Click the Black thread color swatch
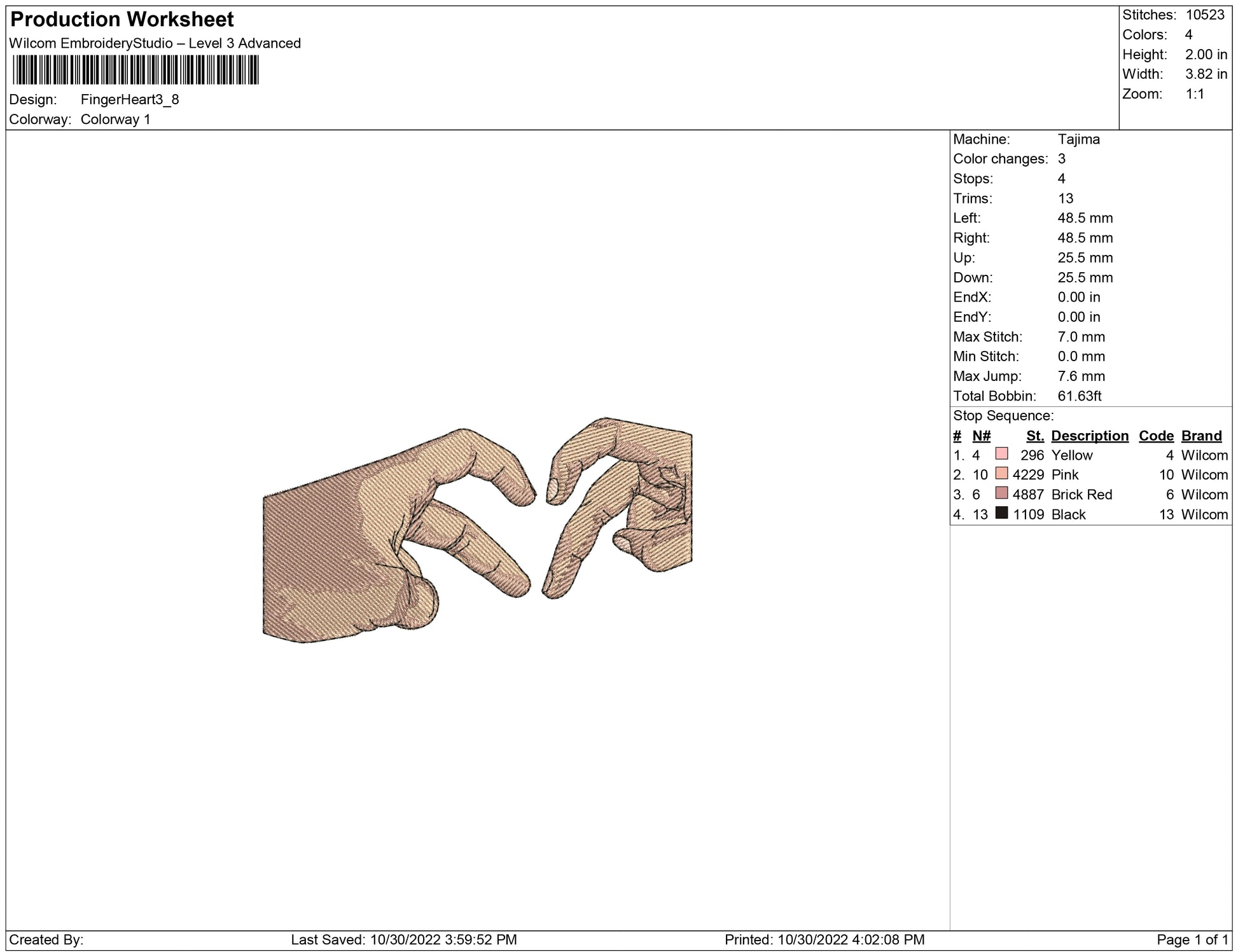 (1001, 513)
